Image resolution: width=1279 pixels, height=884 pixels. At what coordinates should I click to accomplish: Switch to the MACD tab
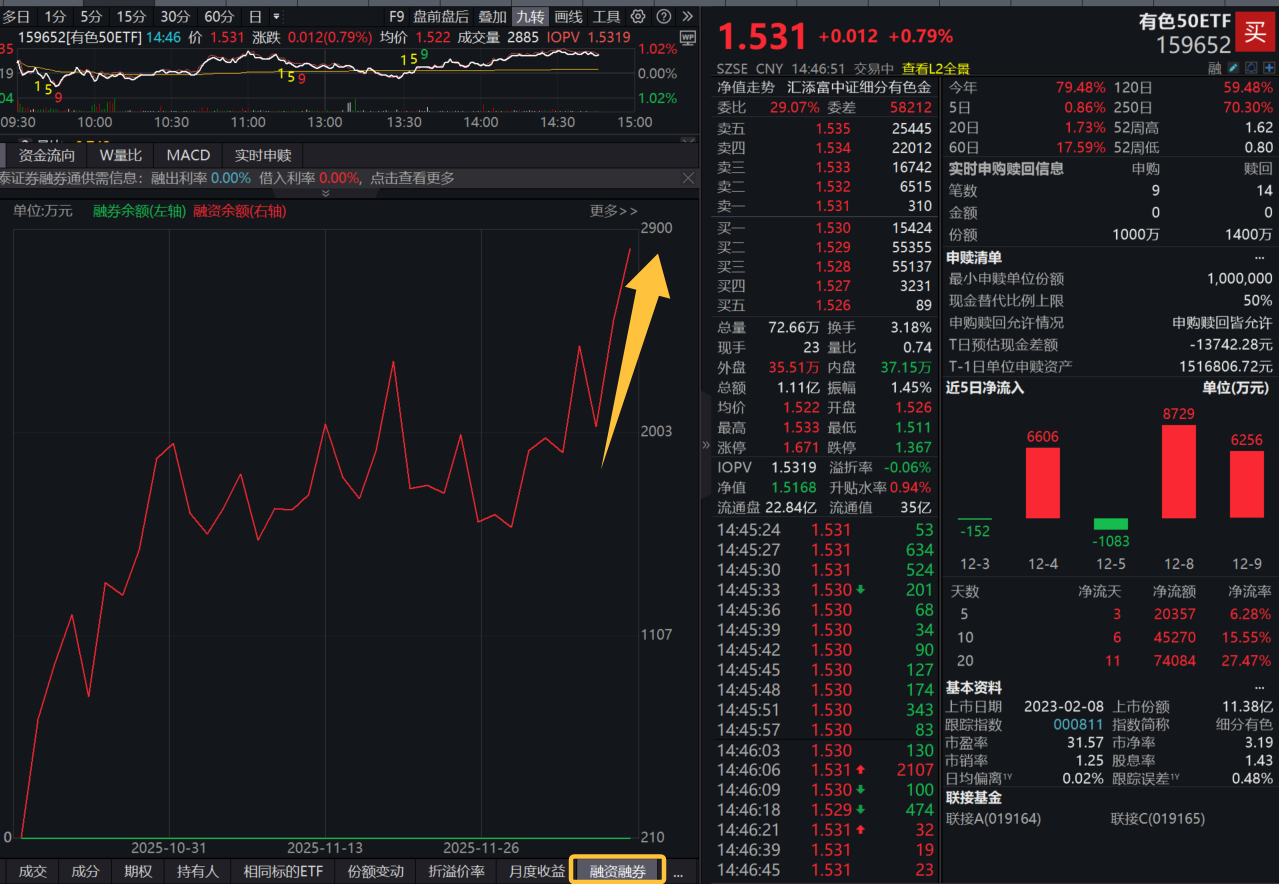186,155
